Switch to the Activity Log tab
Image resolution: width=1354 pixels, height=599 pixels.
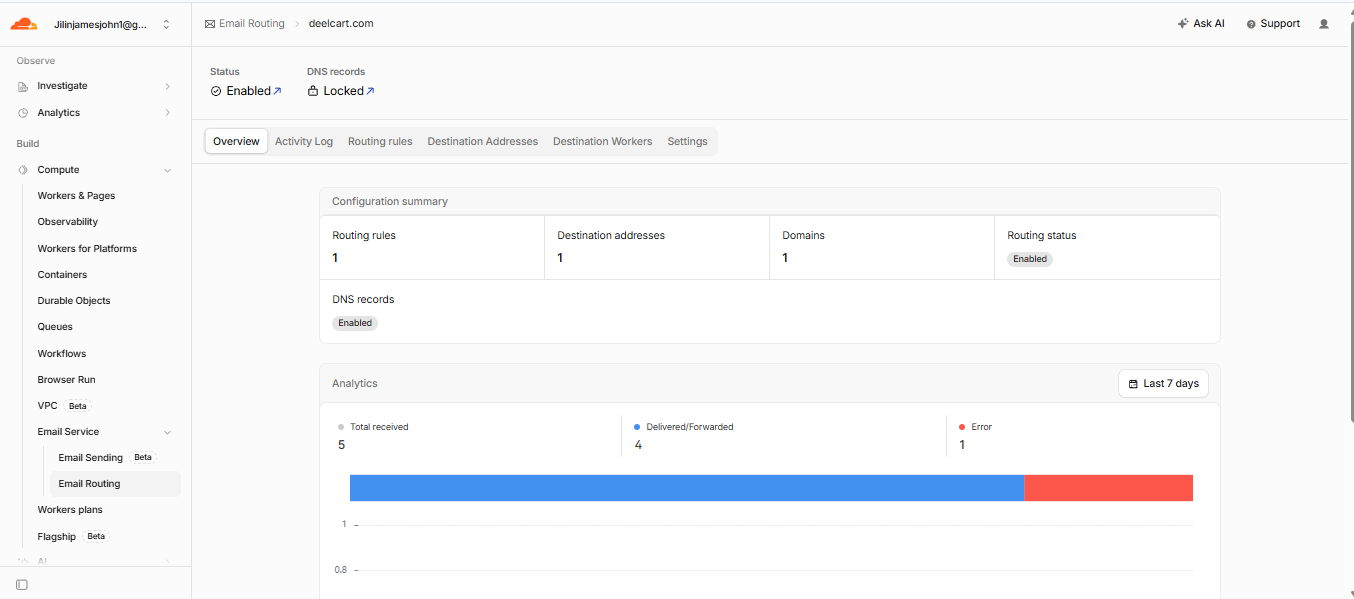(x=304, y=141)
